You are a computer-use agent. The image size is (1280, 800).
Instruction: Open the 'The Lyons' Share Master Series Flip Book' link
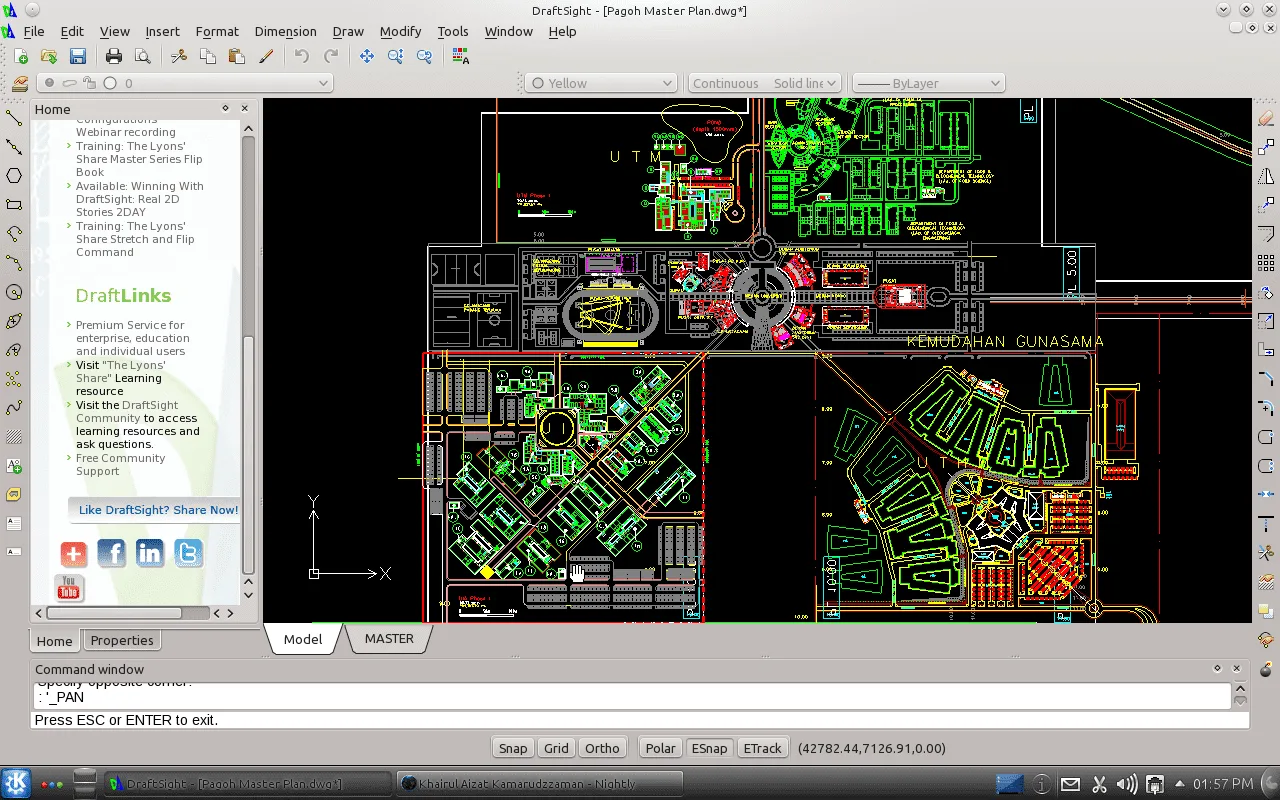pos(139,159)
